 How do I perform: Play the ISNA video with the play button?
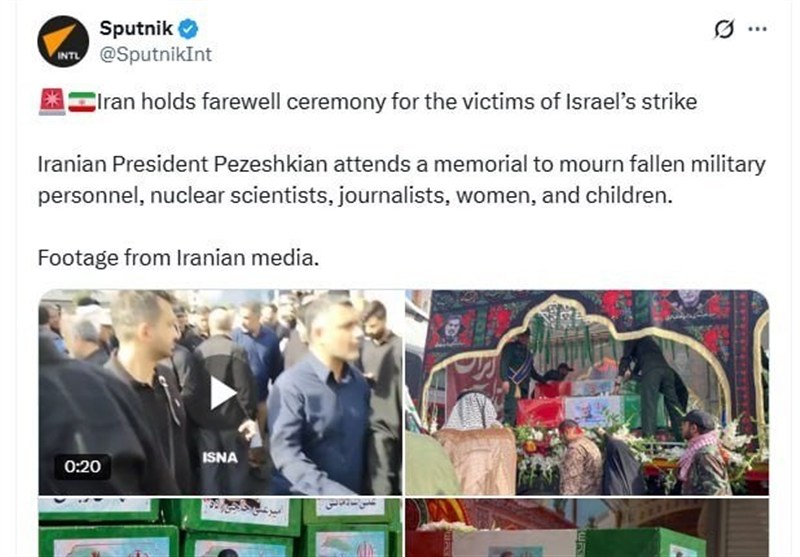(222, 393)
